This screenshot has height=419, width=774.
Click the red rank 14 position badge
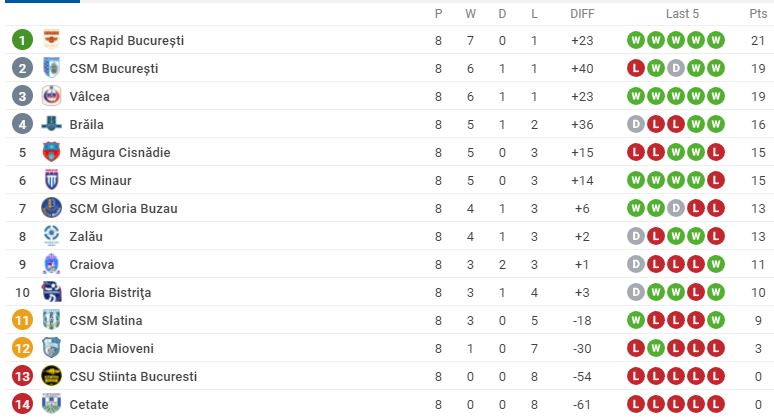[22, 404]
